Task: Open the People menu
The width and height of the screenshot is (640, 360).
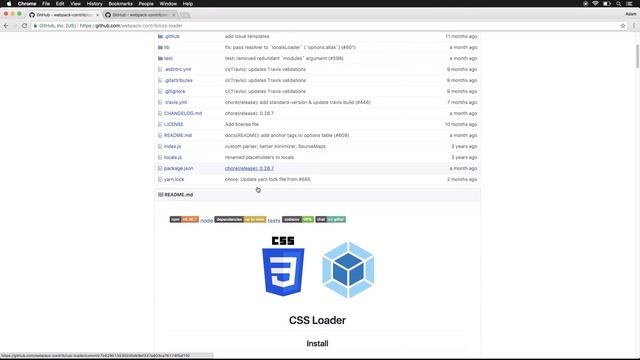Action: coord(146,4)
